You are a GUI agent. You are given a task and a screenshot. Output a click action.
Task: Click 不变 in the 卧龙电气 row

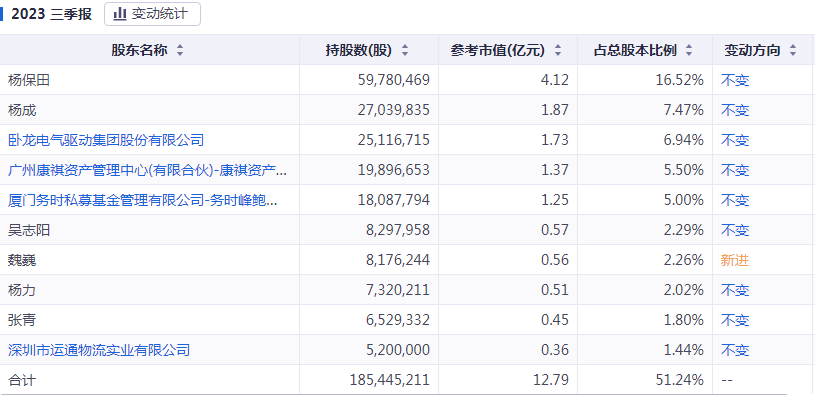click(735, 140)
